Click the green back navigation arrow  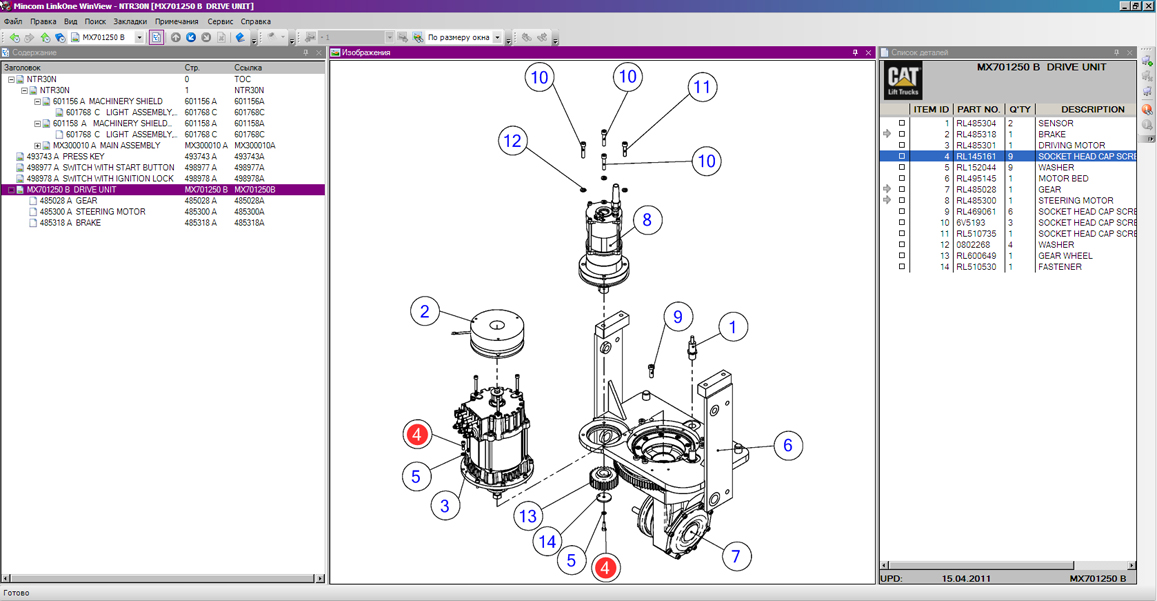[14, 38]
